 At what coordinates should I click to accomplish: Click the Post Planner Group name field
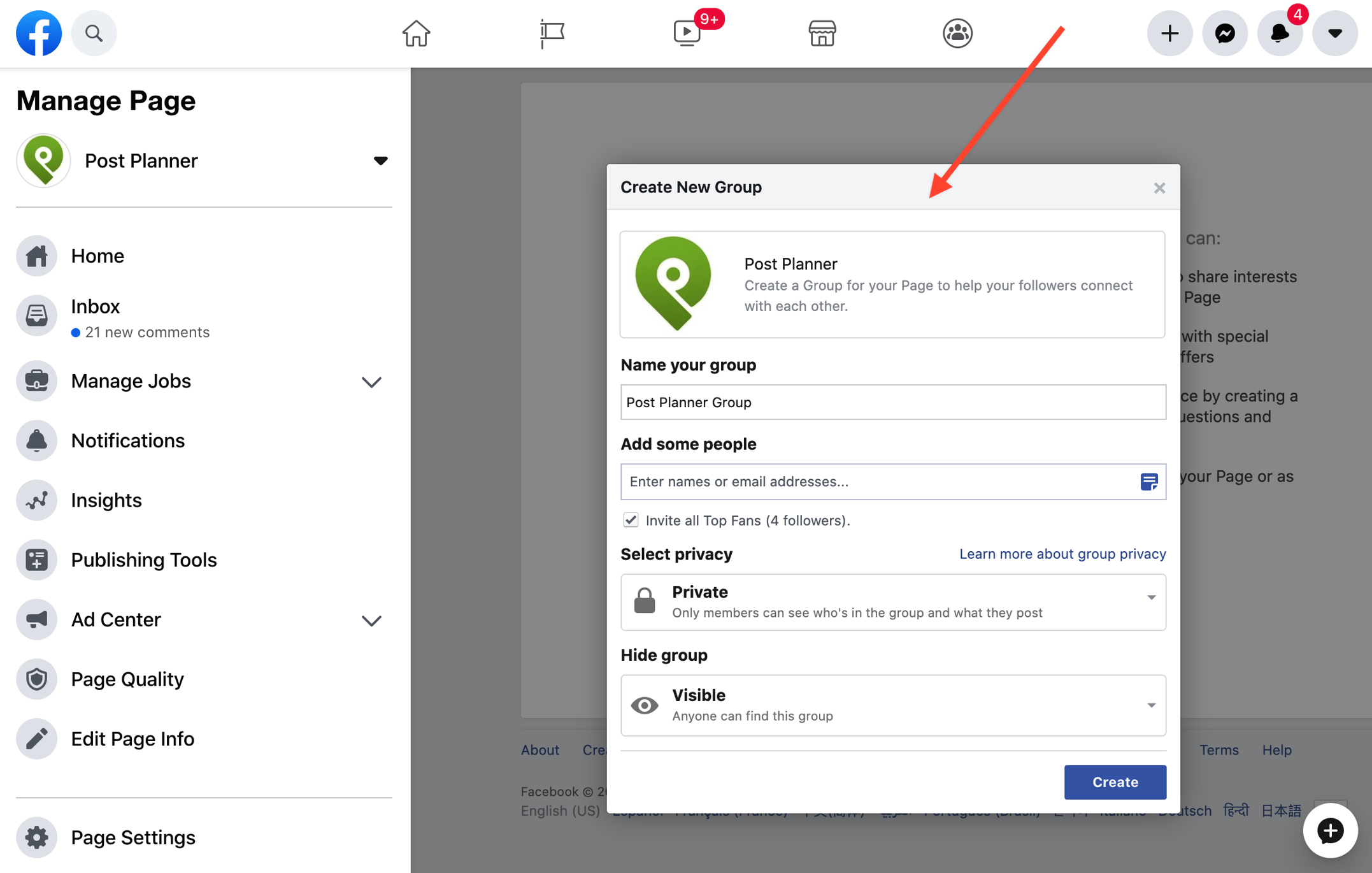(x=892, y=402)
